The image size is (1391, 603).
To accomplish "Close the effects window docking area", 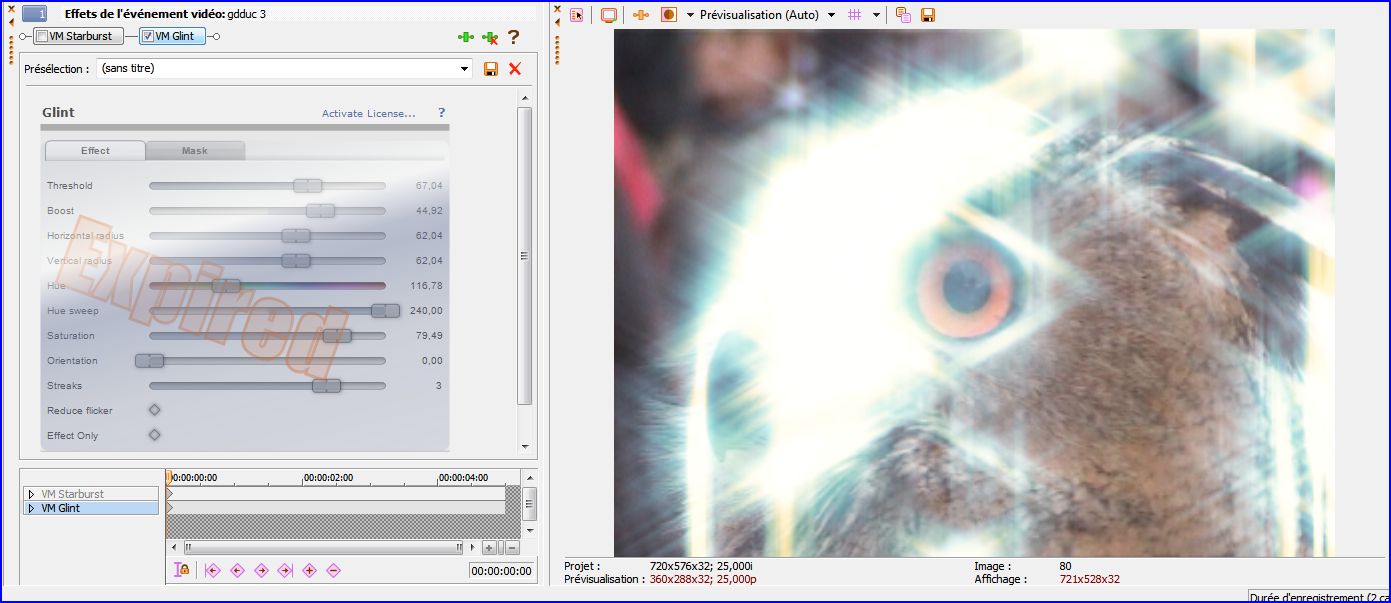I will click(11, 8).
